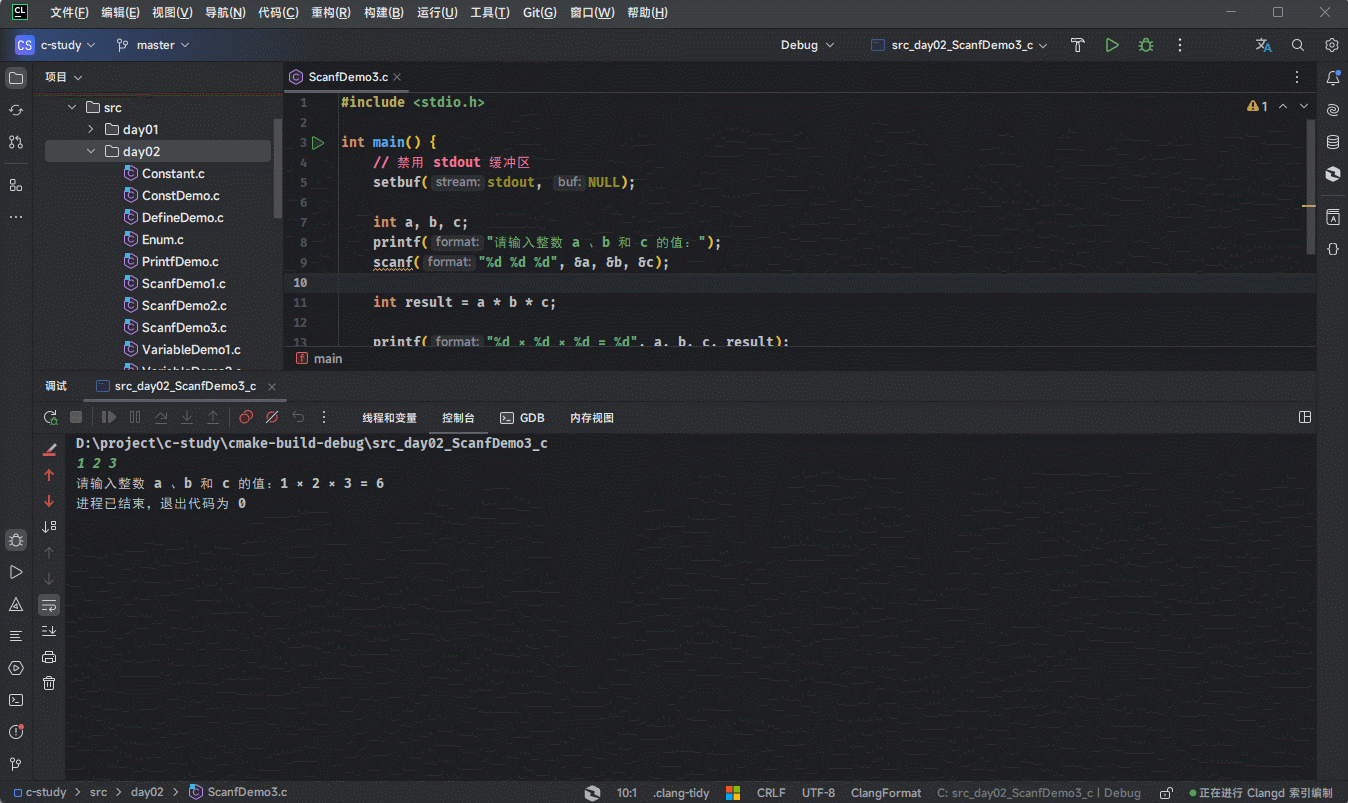
Task: Collapse the day02 folder in the project tree
Action: pos(91,150)
